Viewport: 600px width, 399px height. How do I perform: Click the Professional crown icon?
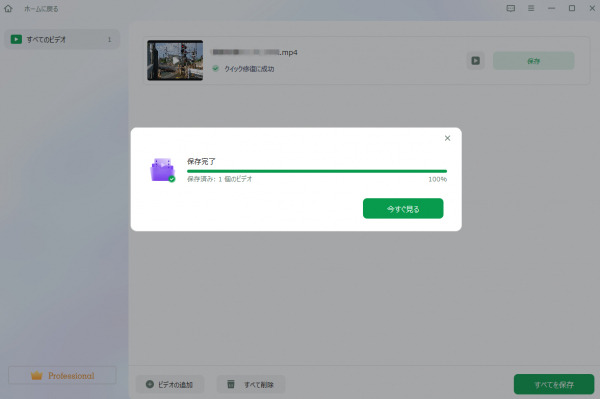(37, 375)
